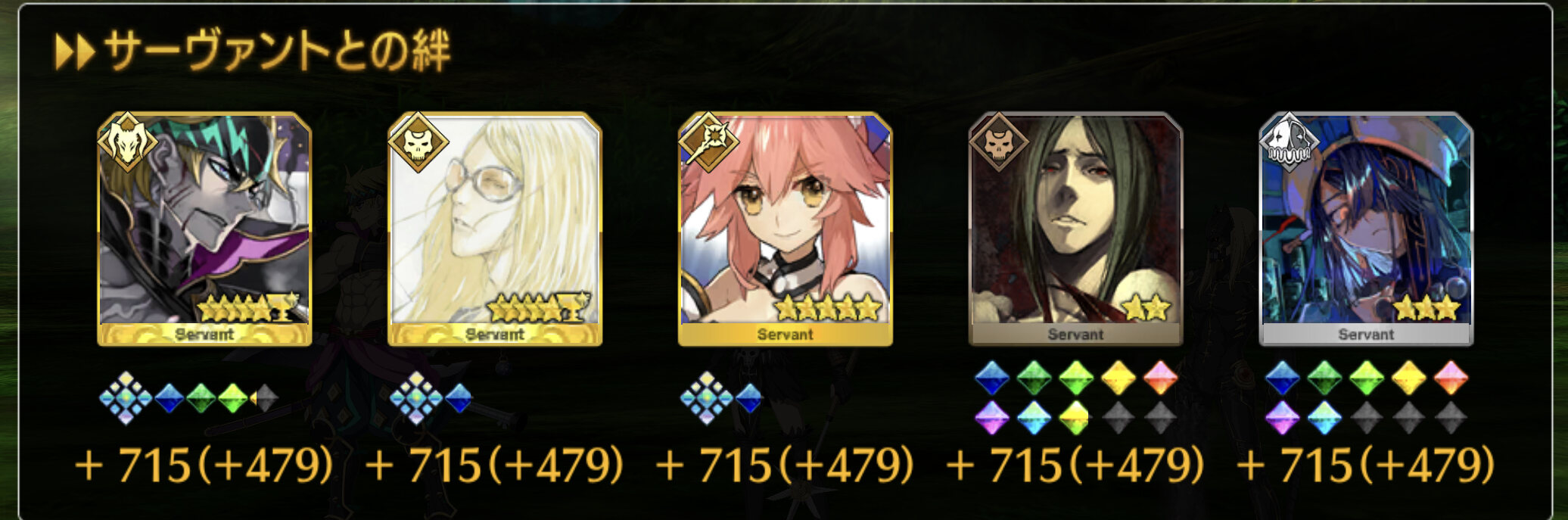Click the gold Servant label on blonde card

[x=495, y=334]
